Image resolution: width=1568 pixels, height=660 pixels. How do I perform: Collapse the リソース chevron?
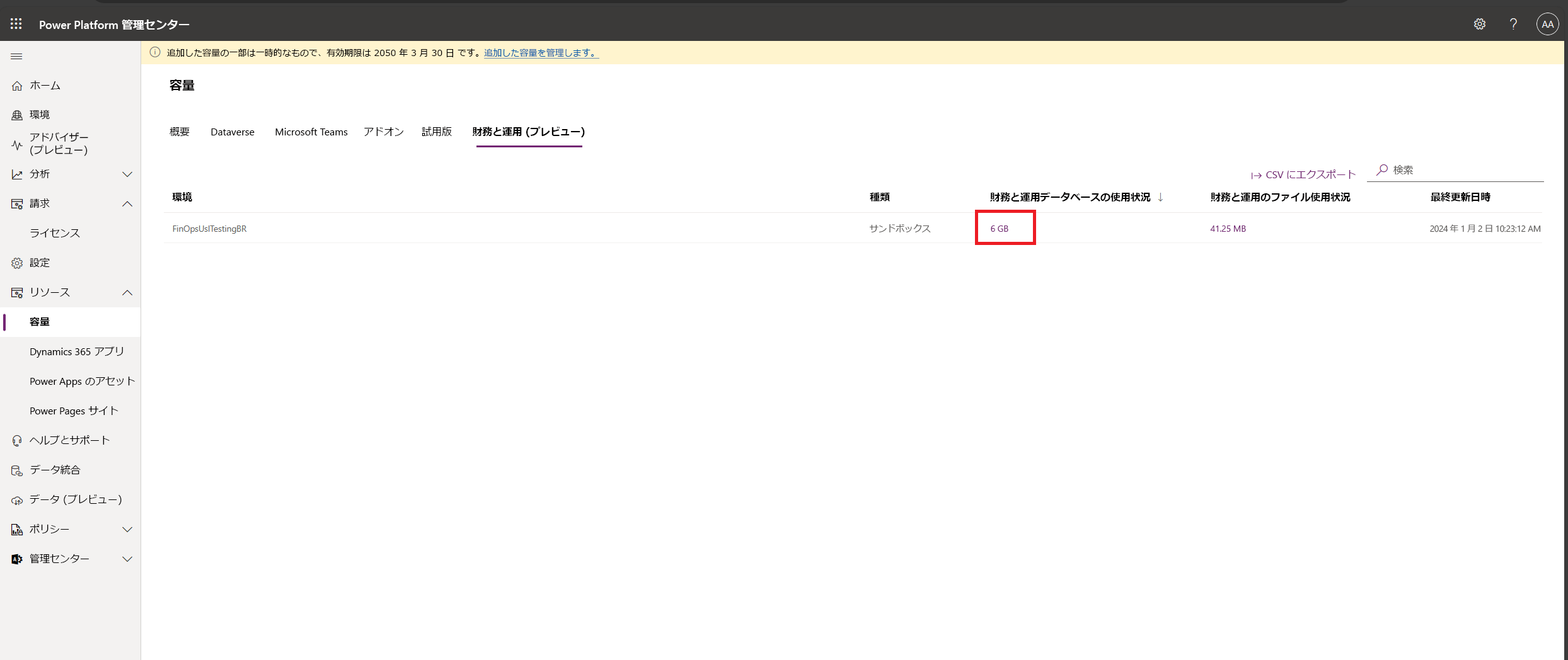127,293
